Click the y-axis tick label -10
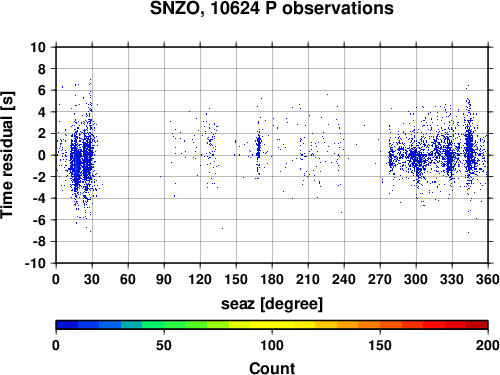This screenshot has width=500, height=375. [35, 263]
